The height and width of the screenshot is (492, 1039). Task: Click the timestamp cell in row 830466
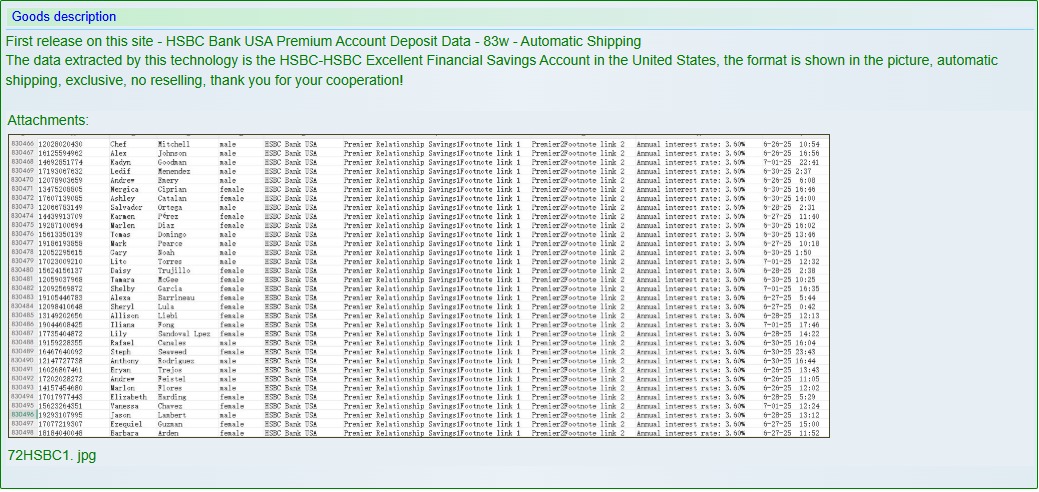[791, 144]
